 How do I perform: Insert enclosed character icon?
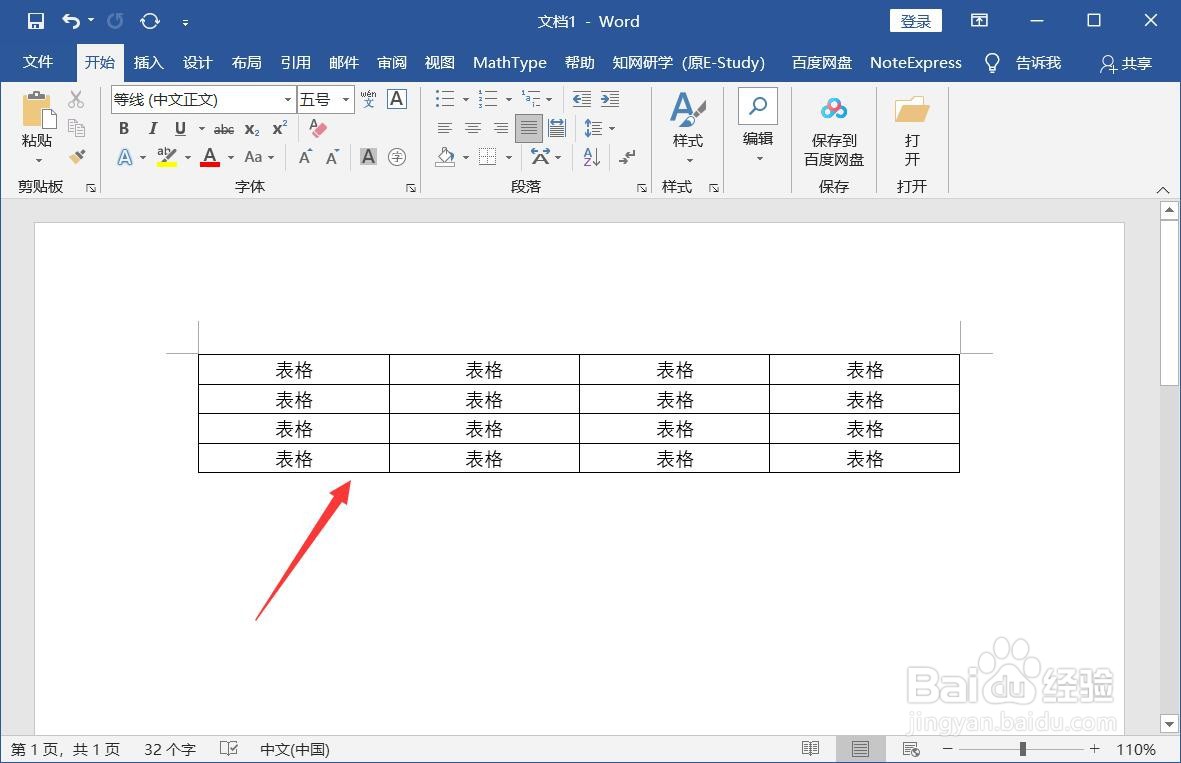coord(397,157)
